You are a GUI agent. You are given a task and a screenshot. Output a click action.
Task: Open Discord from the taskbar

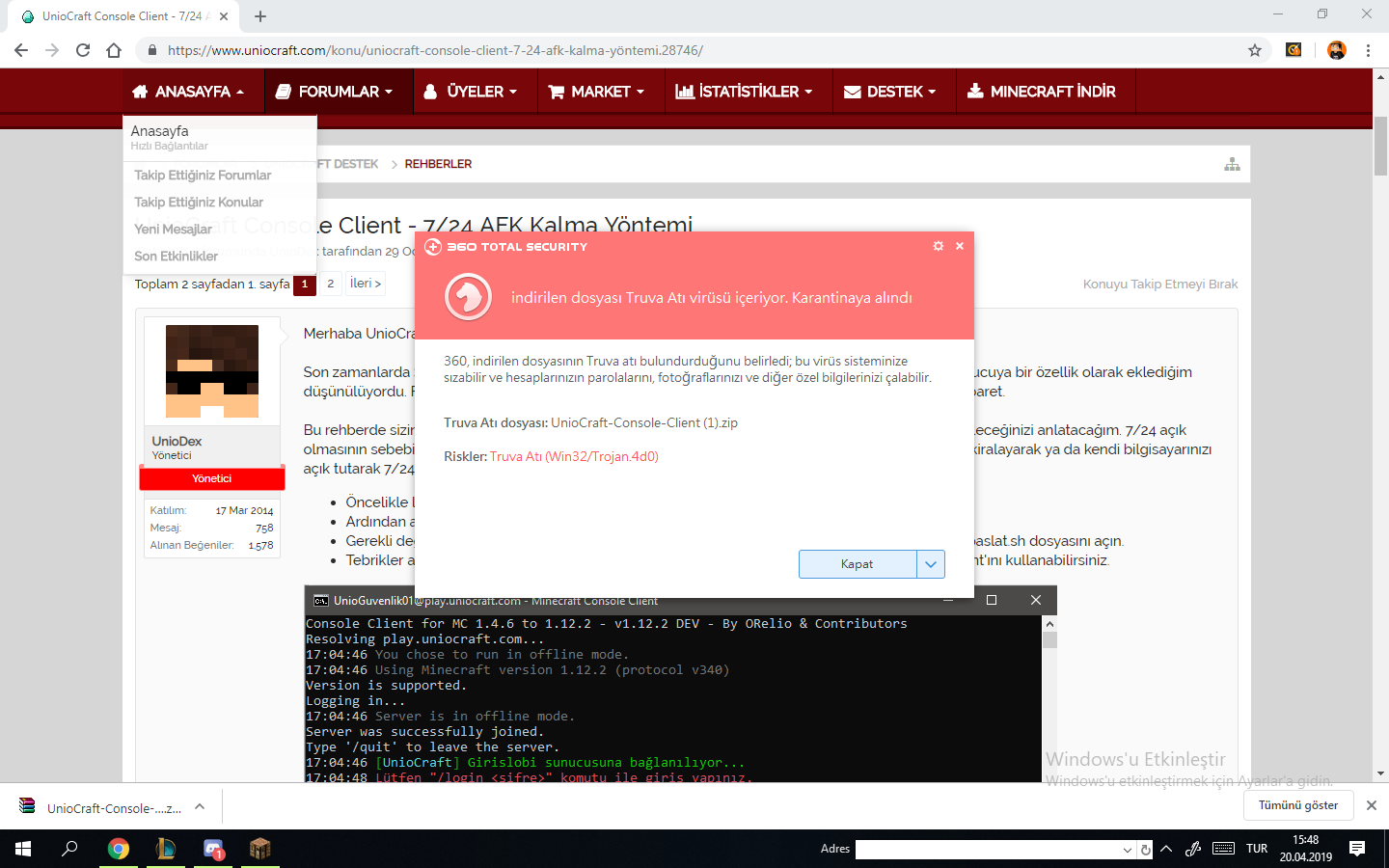[213, 849]
